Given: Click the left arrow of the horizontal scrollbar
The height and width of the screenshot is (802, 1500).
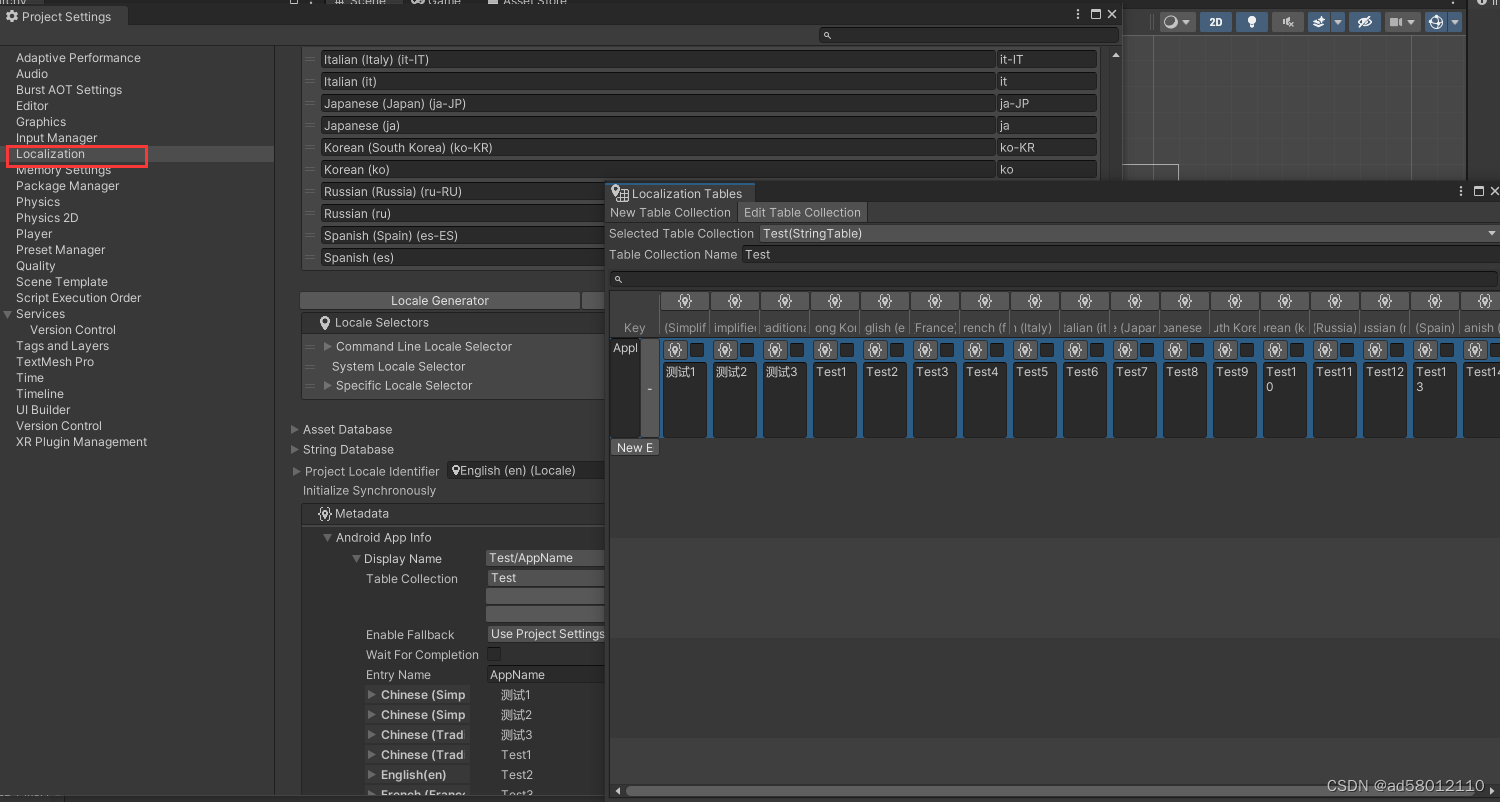Looking at the screenshot, I should pos(618,791).
